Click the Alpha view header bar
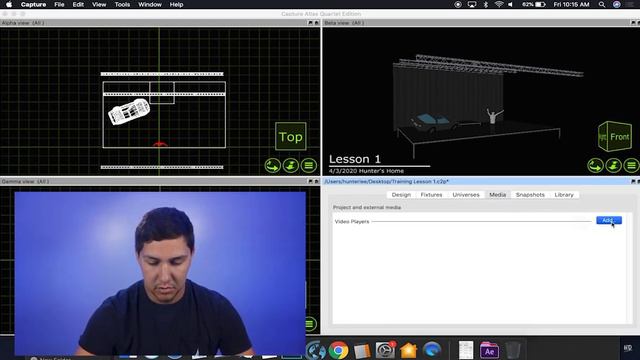 click(x=160, y=23)
